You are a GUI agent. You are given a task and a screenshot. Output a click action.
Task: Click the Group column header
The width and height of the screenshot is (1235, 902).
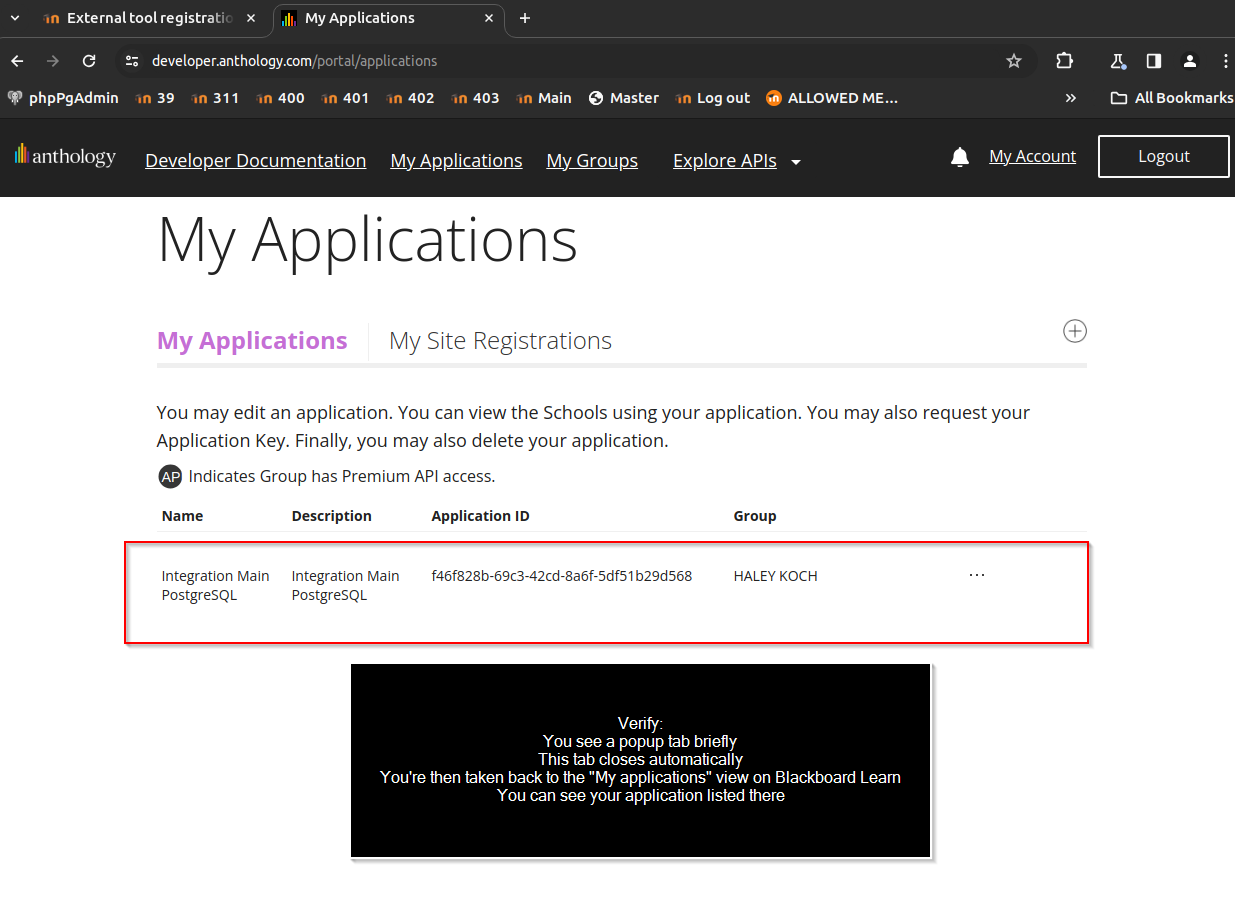point(755,516)
